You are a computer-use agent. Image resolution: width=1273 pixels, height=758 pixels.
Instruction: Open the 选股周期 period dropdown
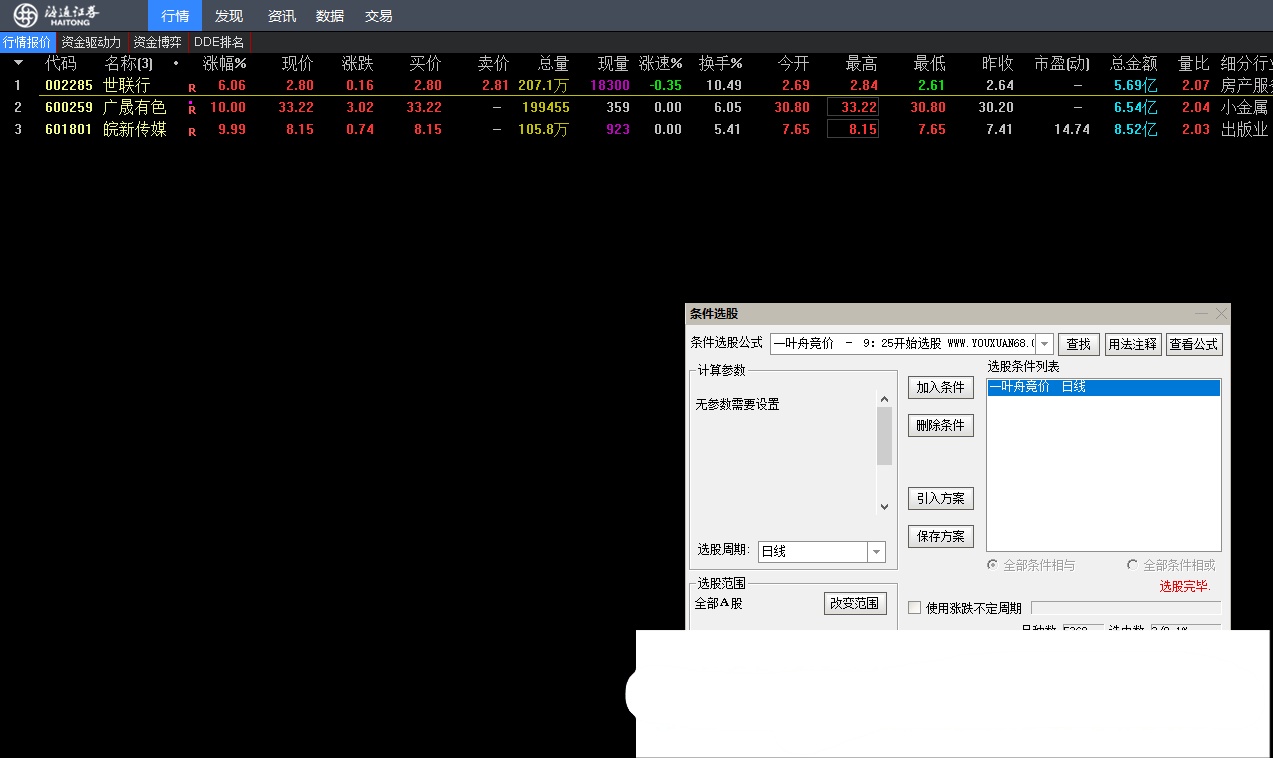tap(876, 552)
